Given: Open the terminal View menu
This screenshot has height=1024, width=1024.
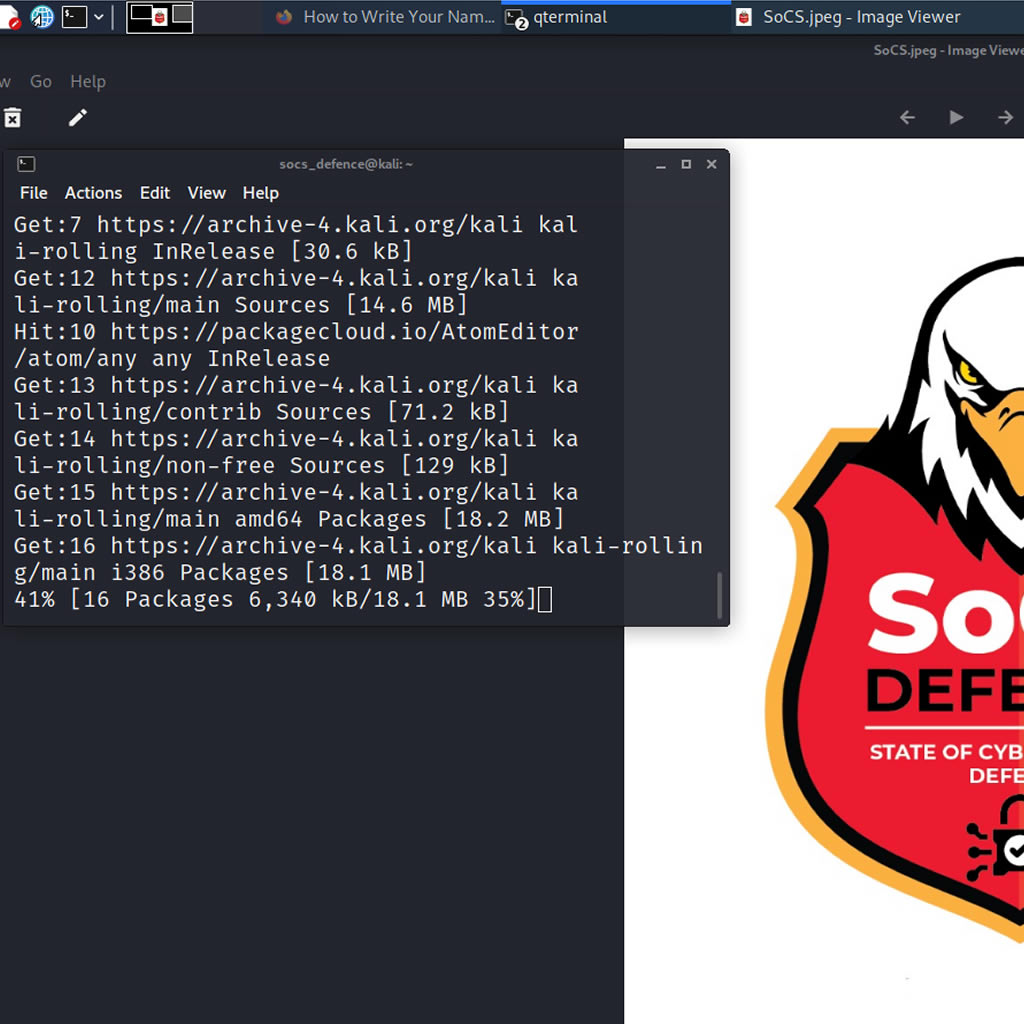Looking at the screenshot, I should pyautogui.click(x=206, y=193).
